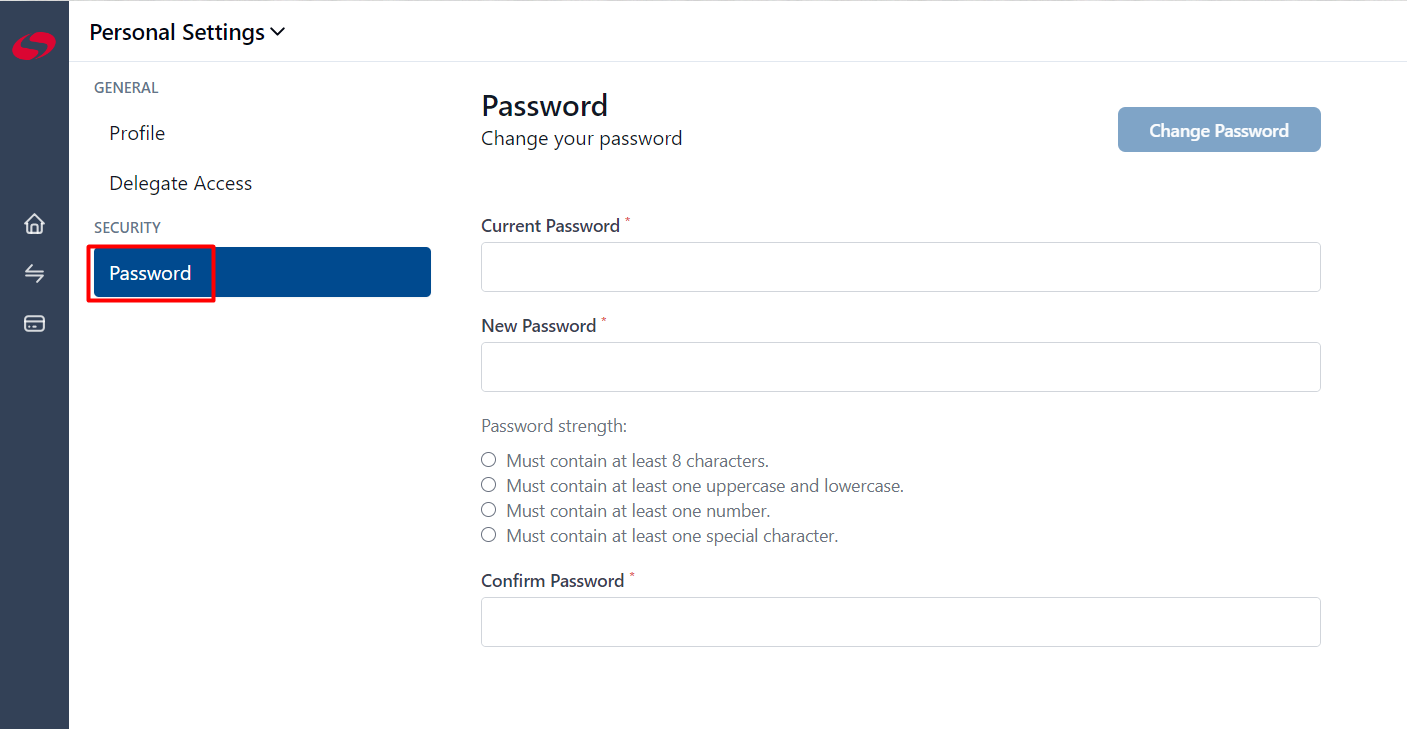Click the Password page heading
The height and width of the screenshot is (729, 1407).
pyautogui.click(x=544, y=106)
